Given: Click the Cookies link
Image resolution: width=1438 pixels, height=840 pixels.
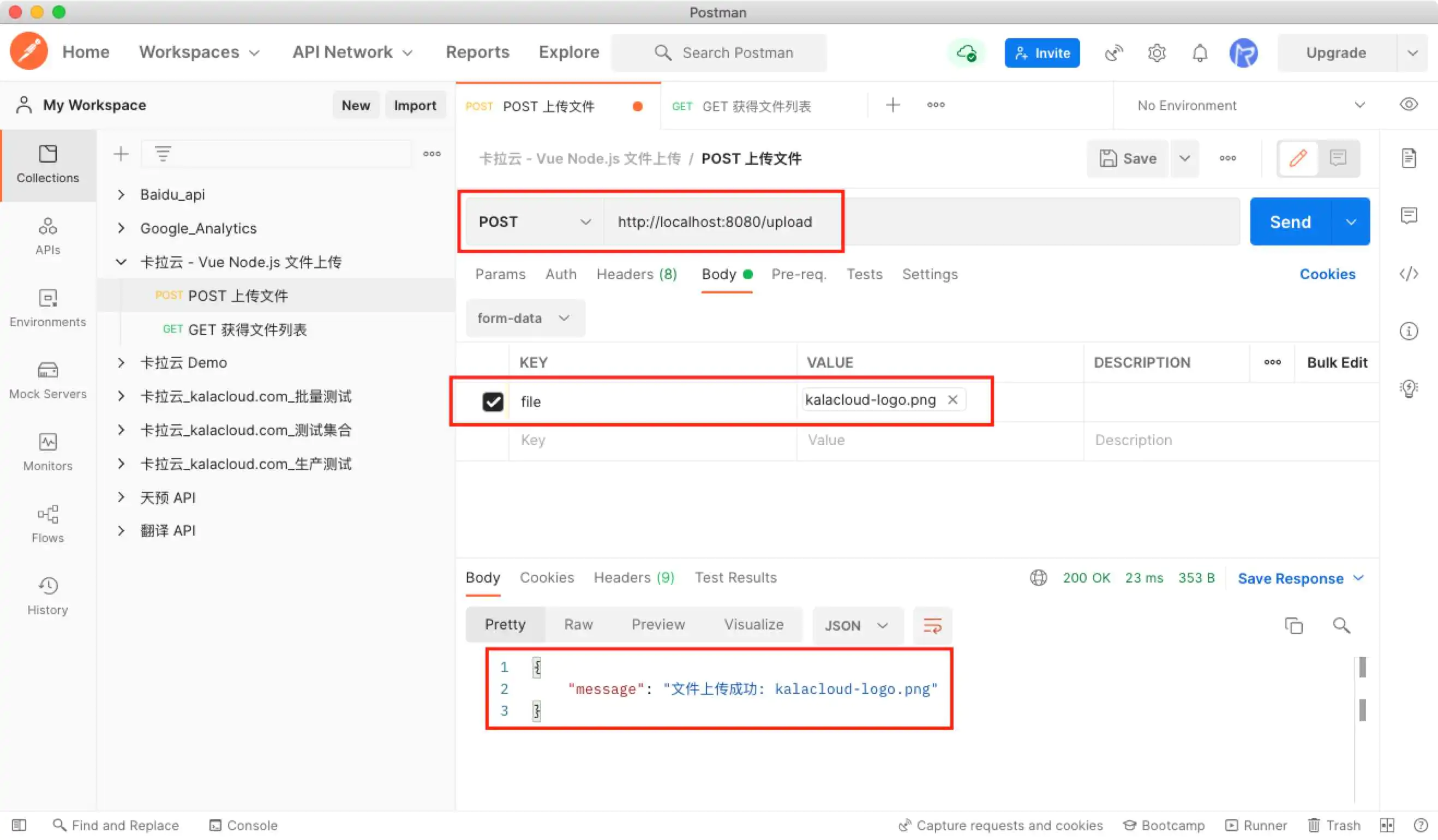Looking at the screenshot, I should coord(1327,274).
